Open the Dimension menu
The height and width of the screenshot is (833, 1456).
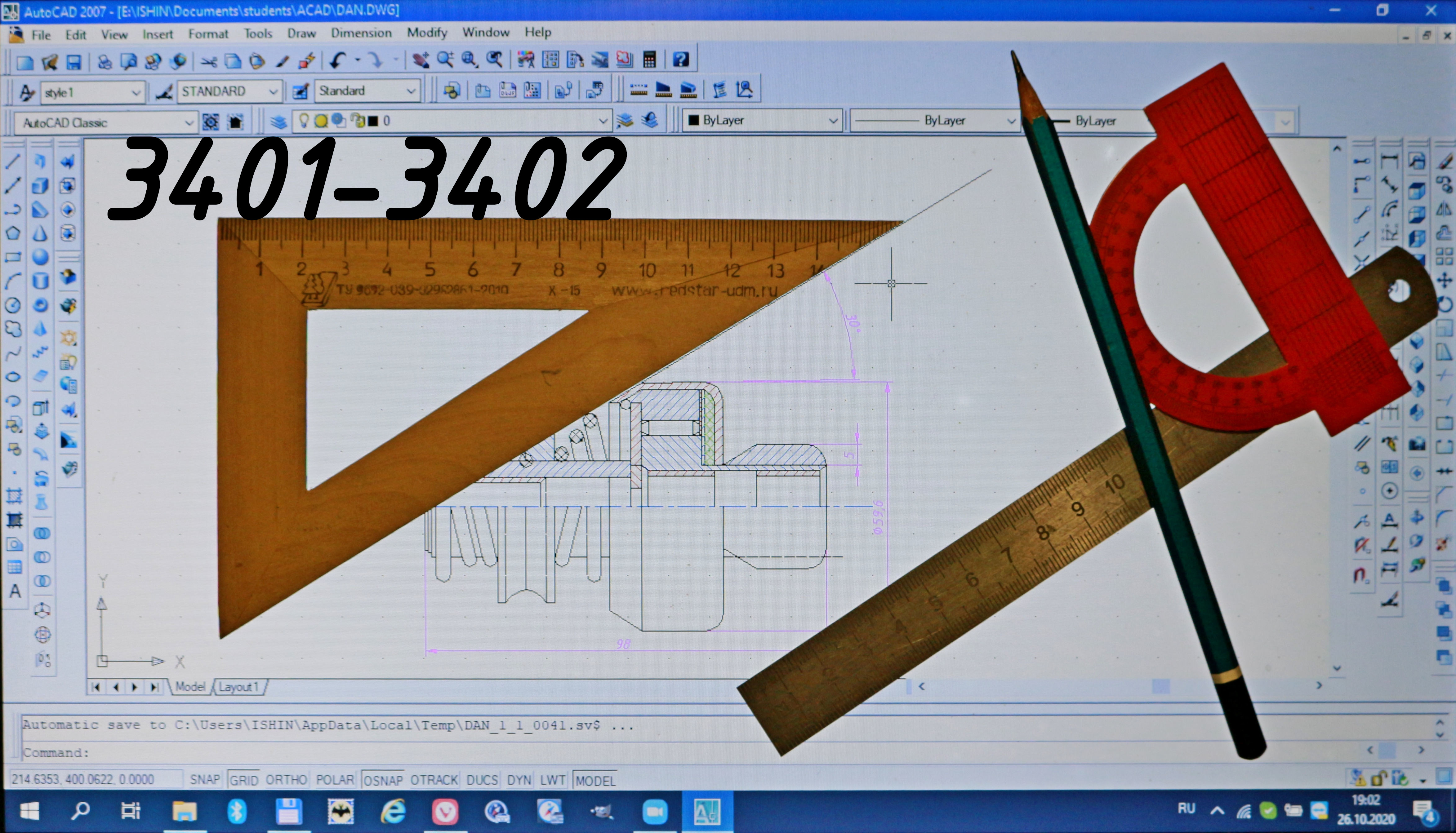coord(361,33)
